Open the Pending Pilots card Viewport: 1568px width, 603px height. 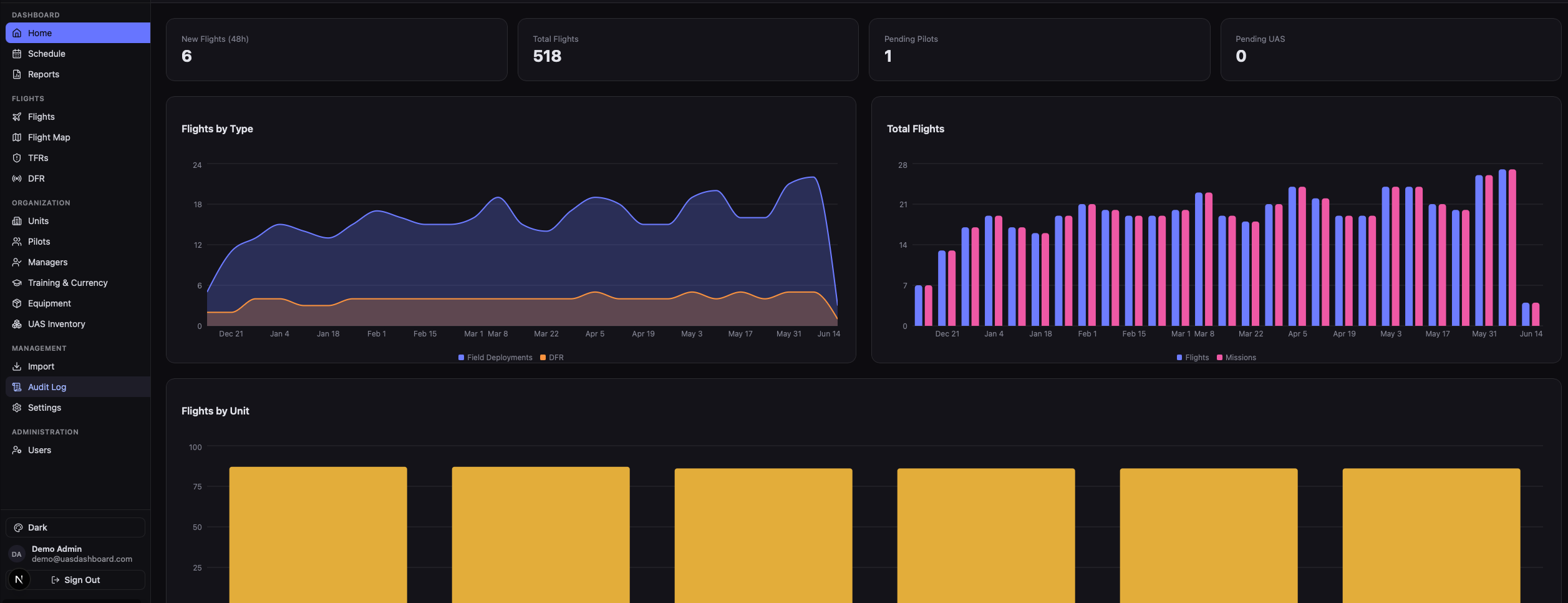1039,49
